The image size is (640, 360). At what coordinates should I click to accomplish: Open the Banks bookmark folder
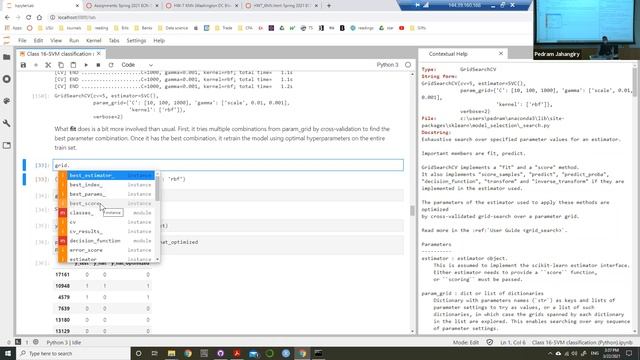(x=143, y=28)
